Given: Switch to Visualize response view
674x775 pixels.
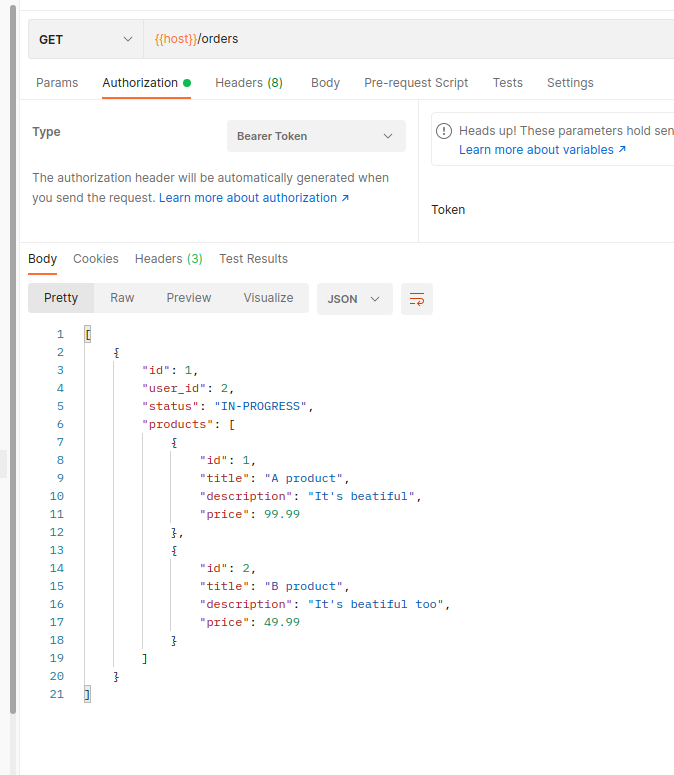Looking at the screenshot, I should (x=268, y=298).
